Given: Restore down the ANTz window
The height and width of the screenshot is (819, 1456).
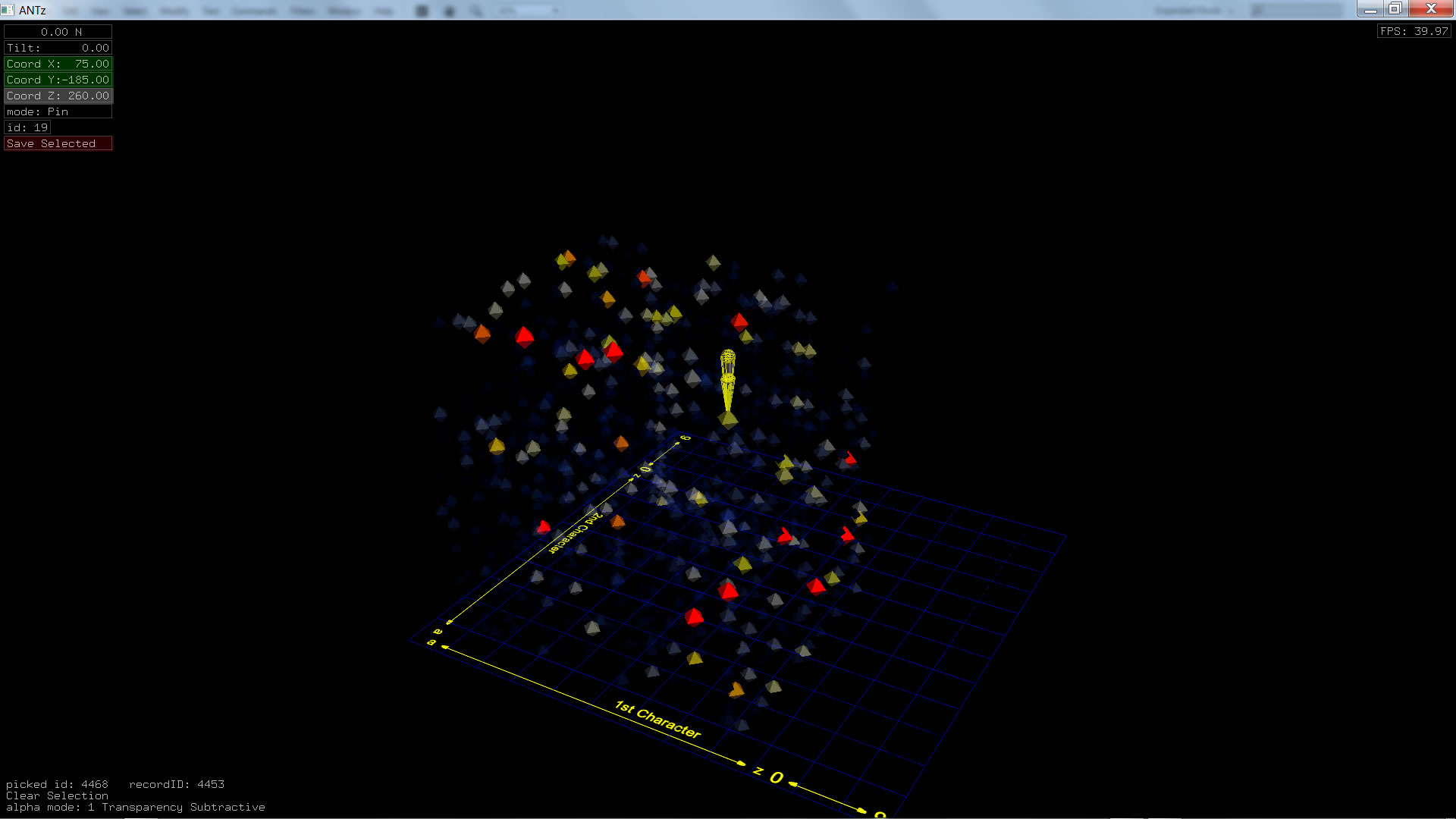Looking at the screenshot, I should tap(1395, 9).
